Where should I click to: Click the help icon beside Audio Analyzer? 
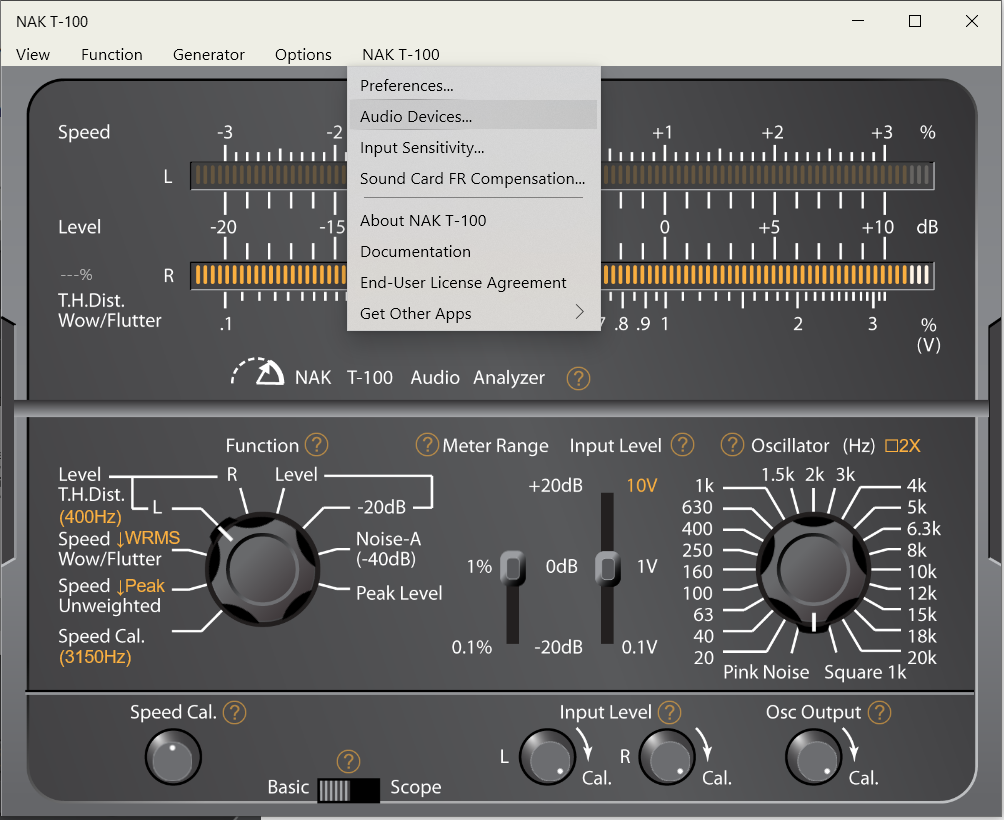coord(578,378)
